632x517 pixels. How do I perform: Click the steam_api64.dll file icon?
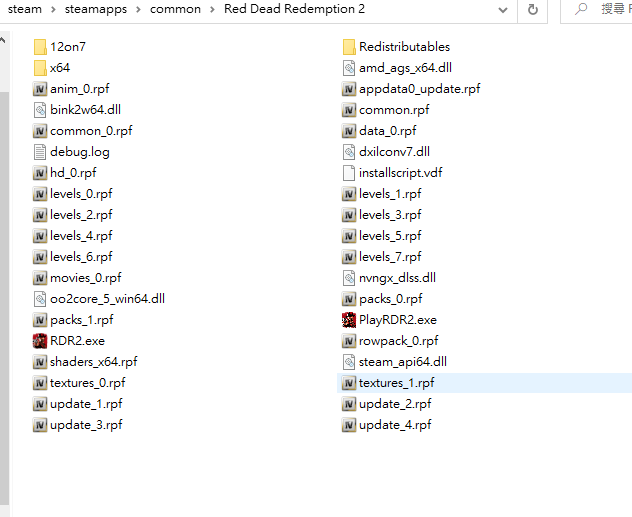tap(349, 362)
